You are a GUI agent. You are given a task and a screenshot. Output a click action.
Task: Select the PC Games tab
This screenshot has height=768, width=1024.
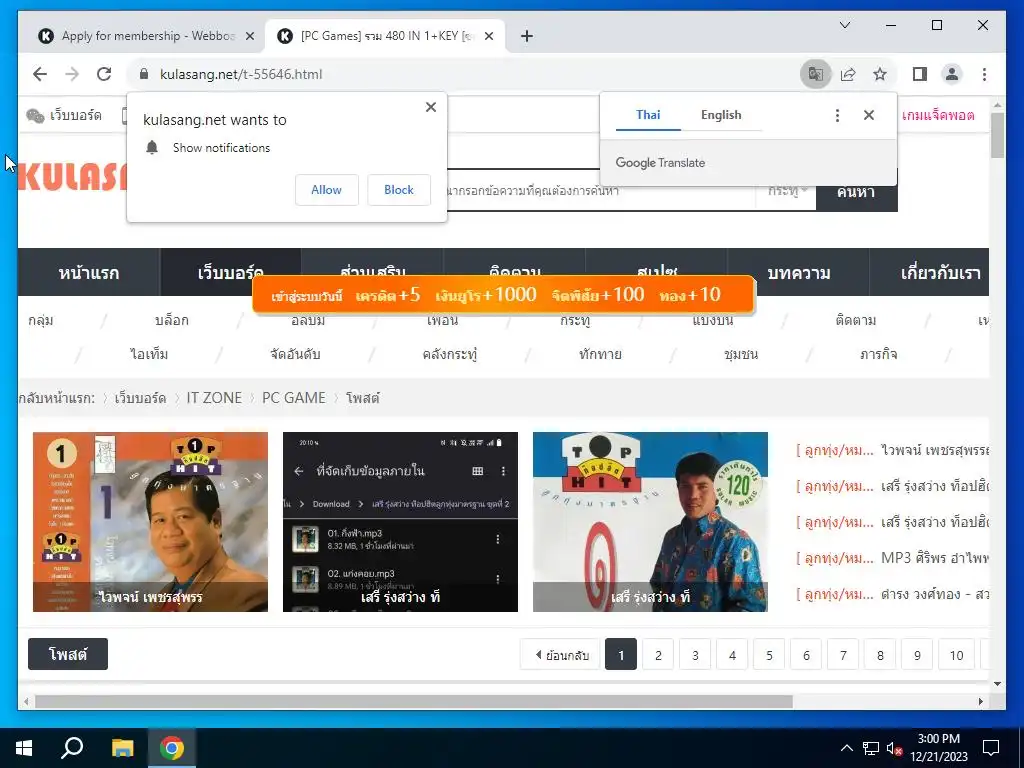(x=385, y=36)
